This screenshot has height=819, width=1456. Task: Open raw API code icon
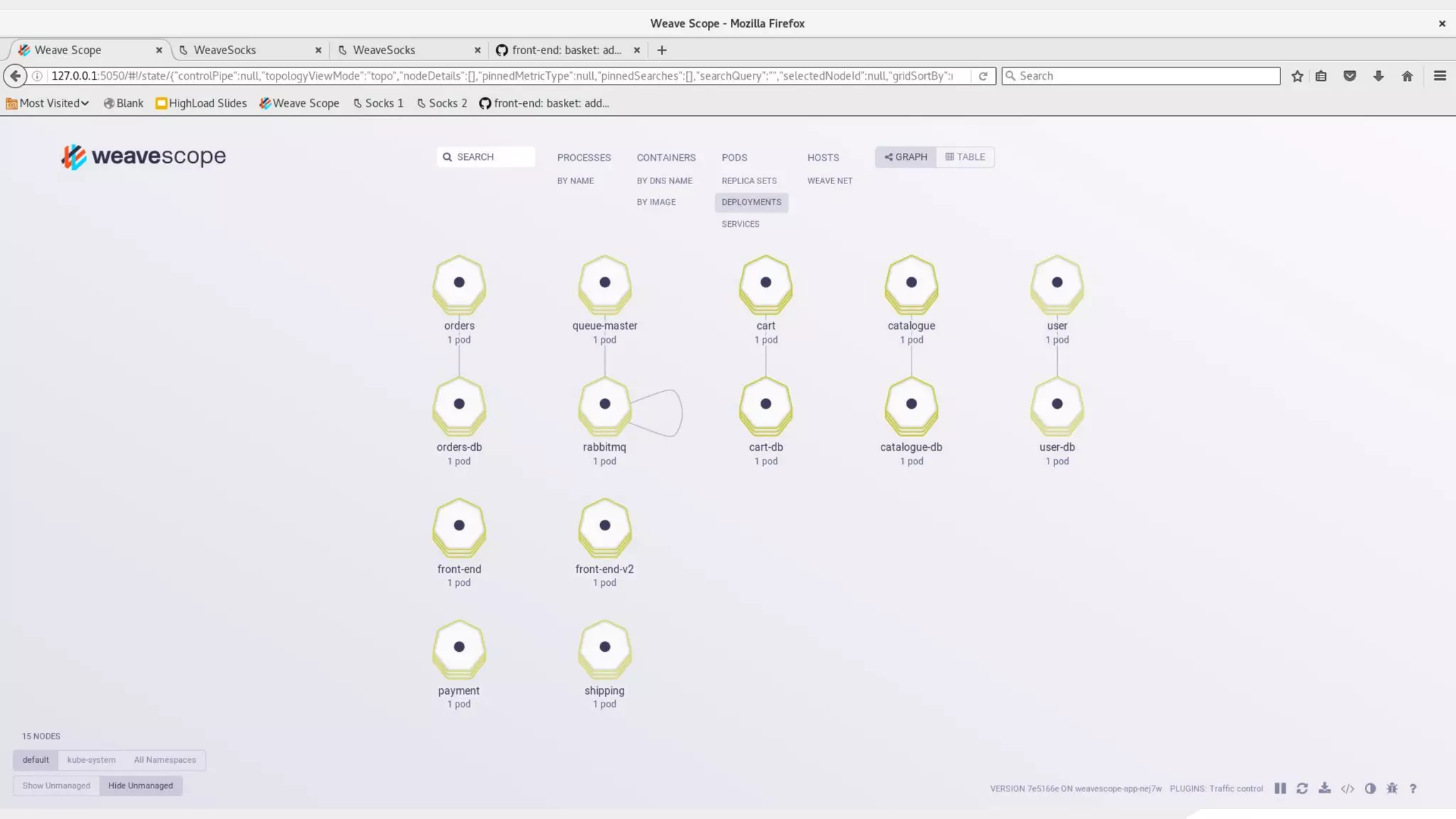click(x=1347, y=788)
